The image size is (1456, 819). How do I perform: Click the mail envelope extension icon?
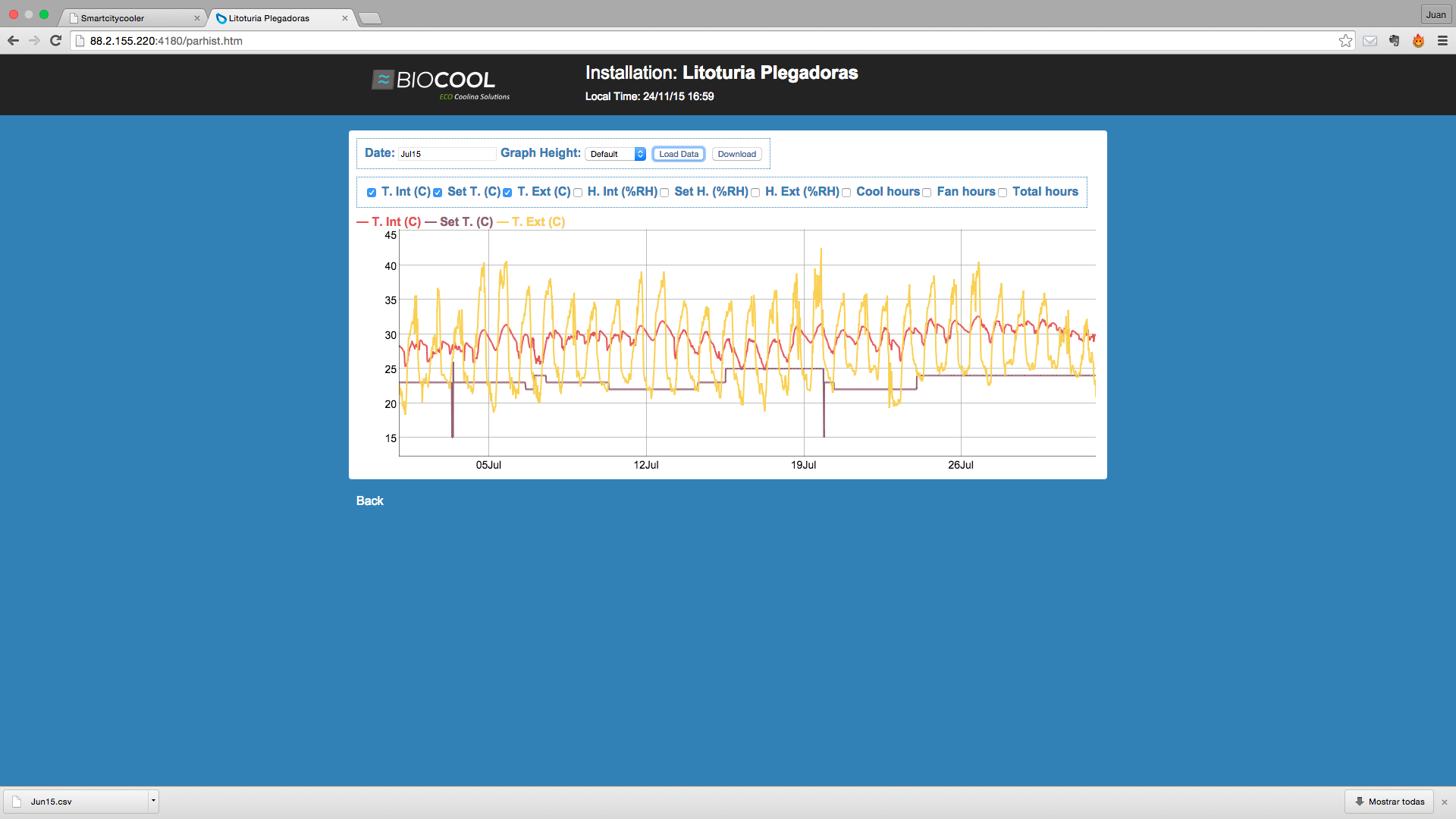[x=1370, y=41]
